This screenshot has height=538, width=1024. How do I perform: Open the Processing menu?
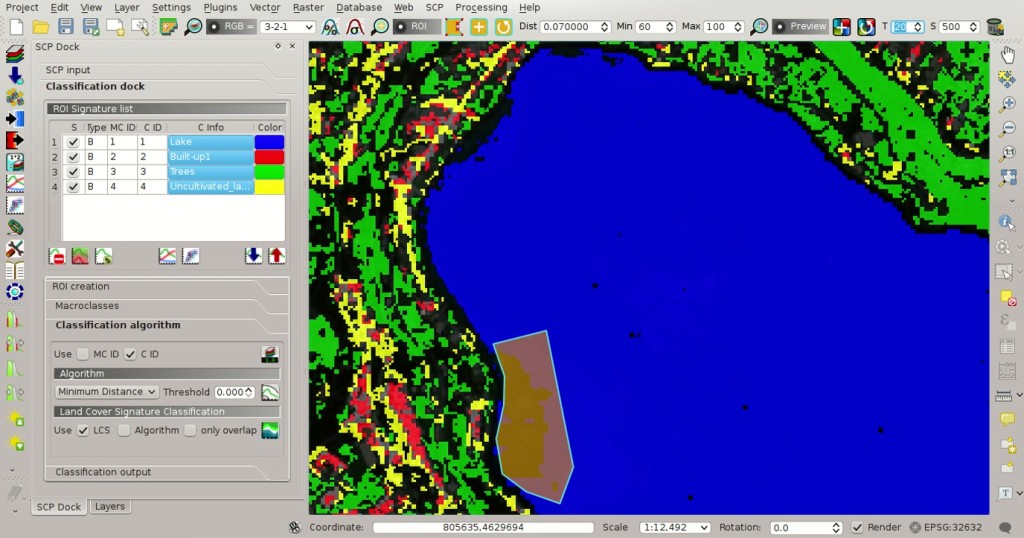[x=481, y=7]
